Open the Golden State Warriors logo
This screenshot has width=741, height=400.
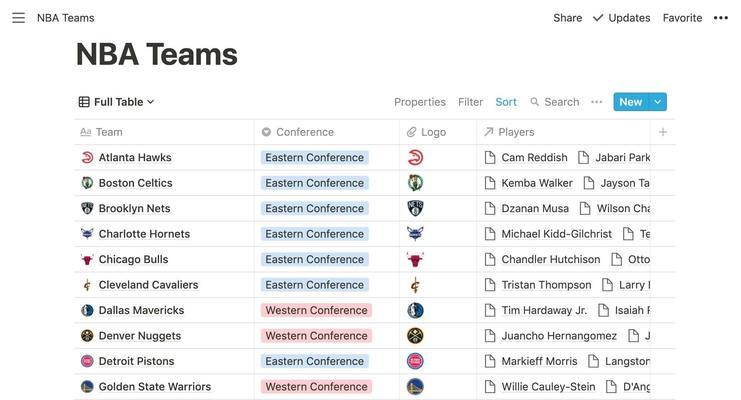(415, 387)
